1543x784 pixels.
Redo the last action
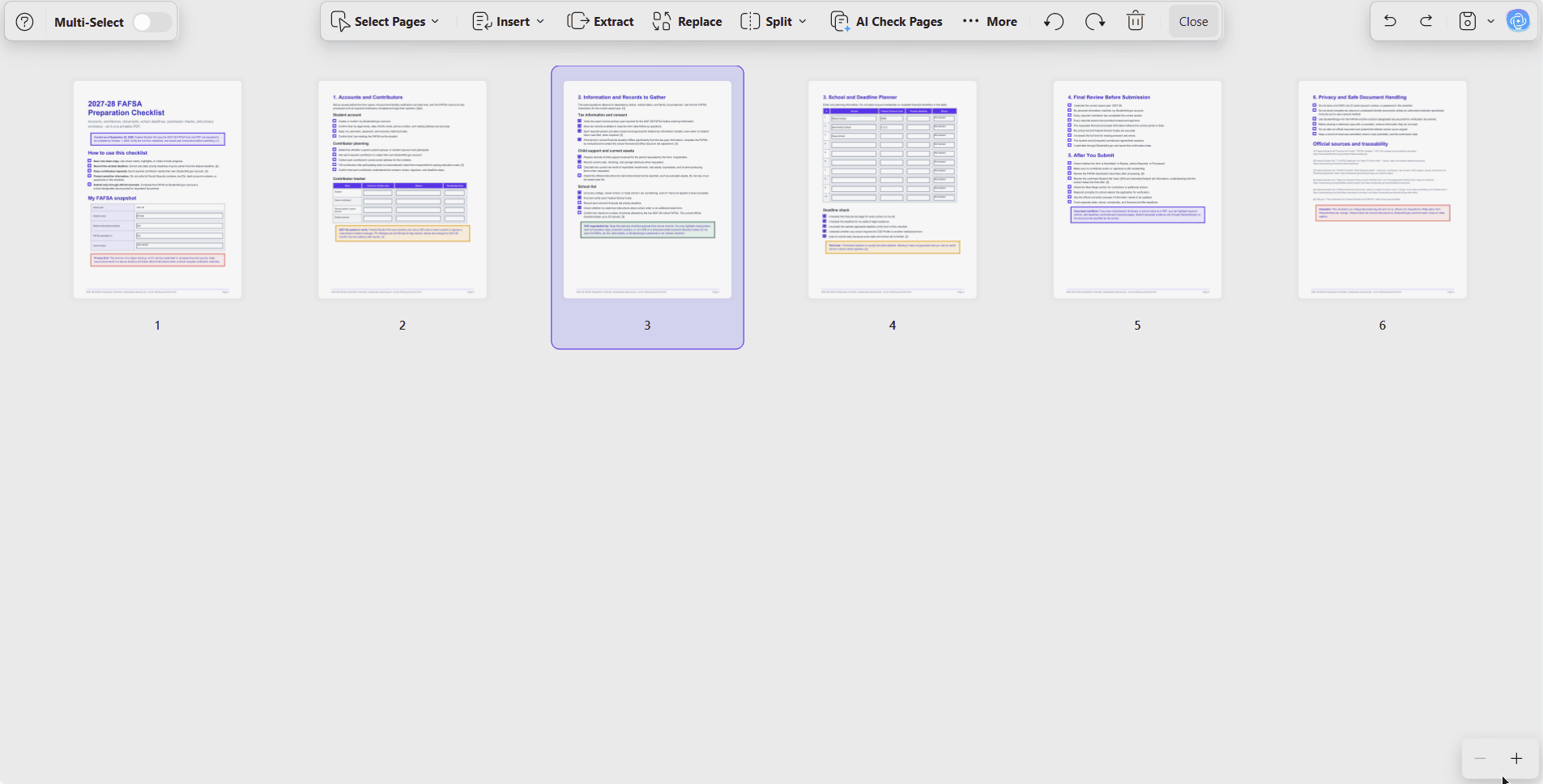click(x=1426, y=21)
